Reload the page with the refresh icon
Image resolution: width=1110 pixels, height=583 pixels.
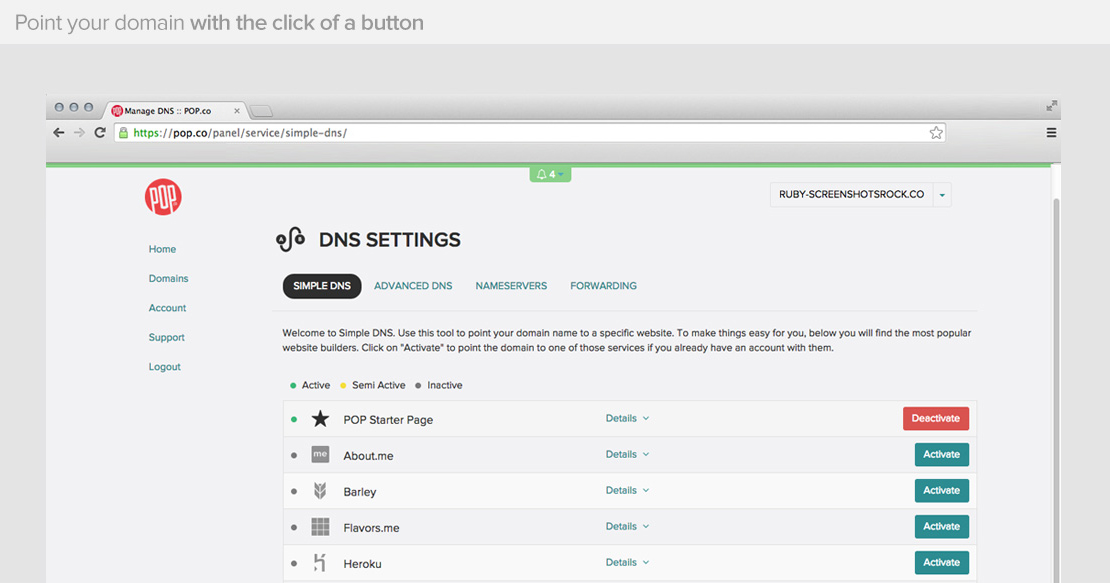[100, 132]
